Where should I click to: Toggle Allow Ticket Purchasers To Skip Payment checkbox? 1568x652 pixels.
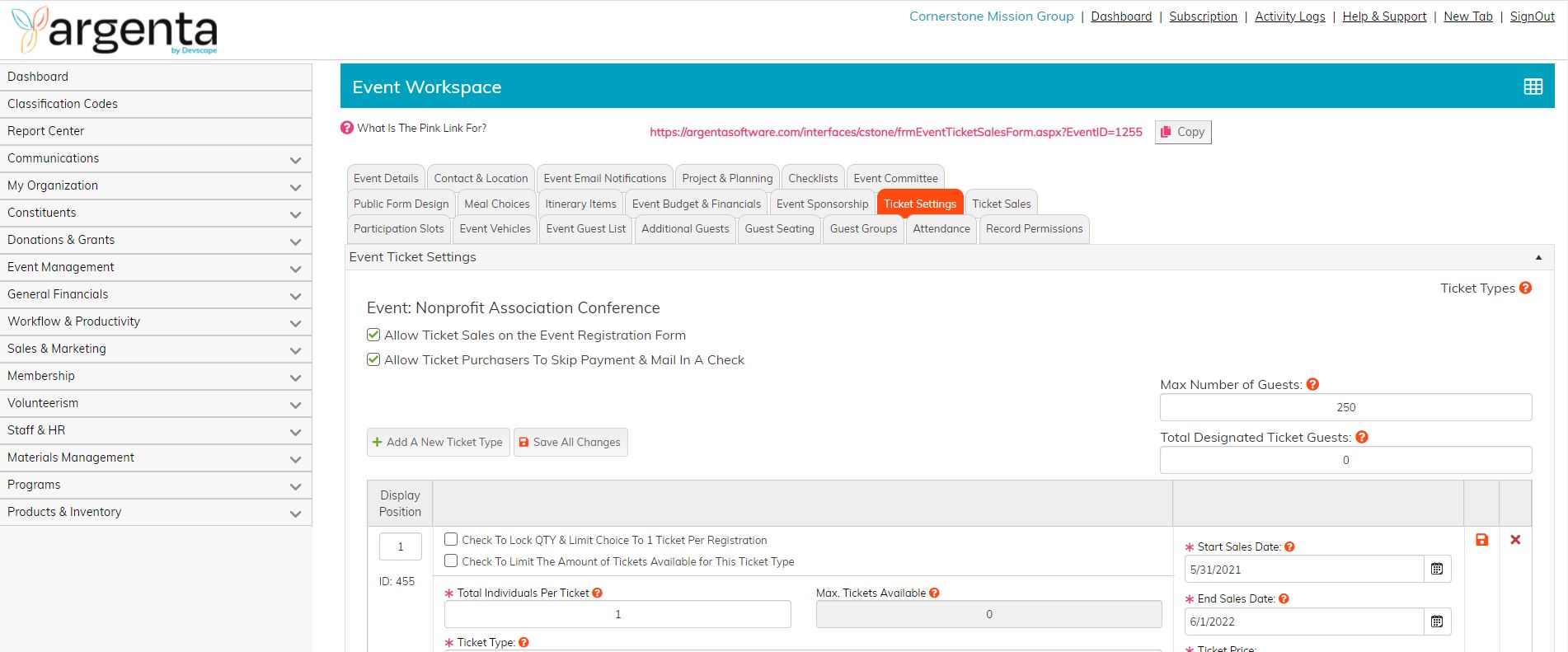pos(373,359)
